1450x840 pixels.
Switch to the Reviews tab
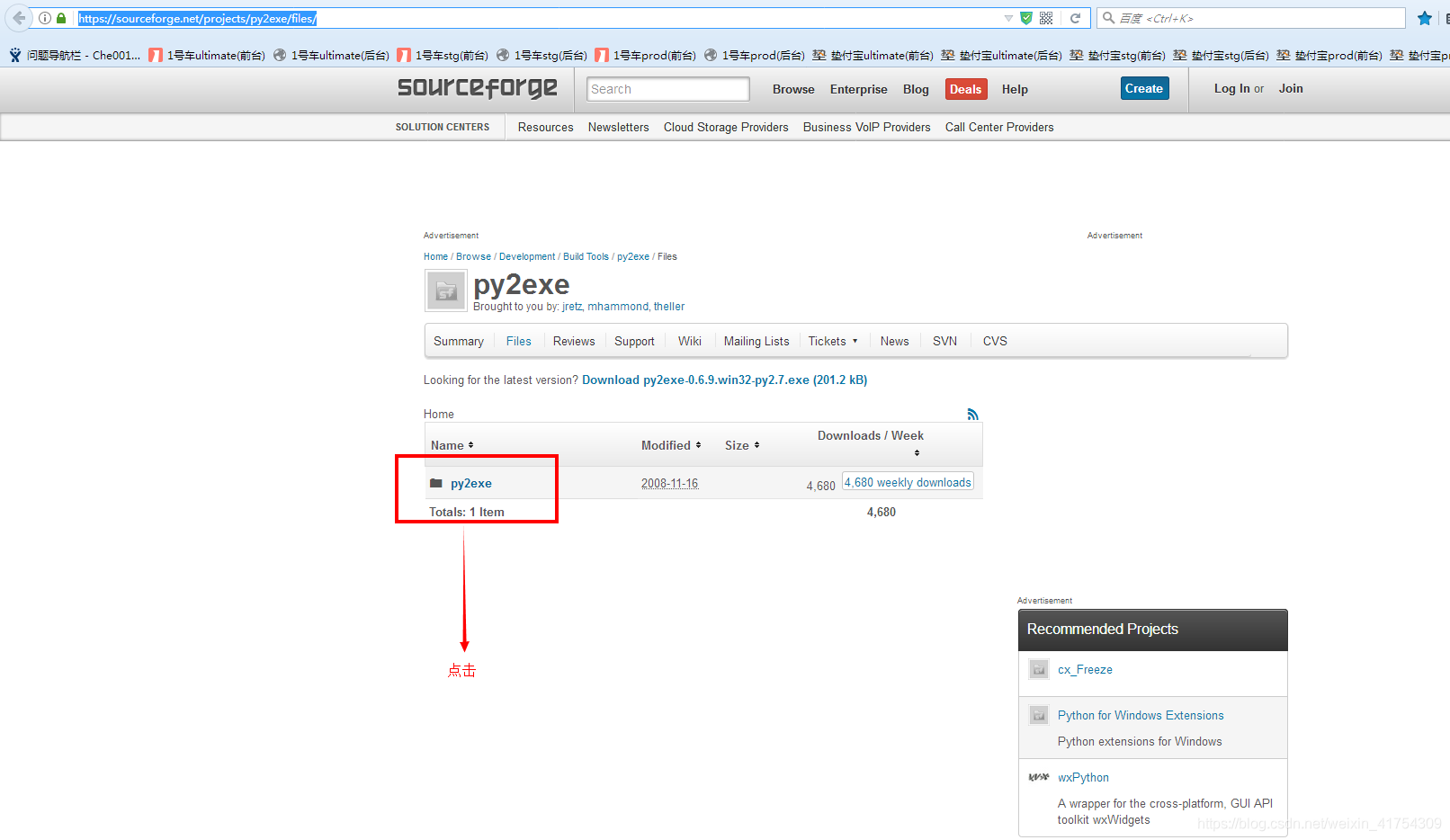click(574, 341)
